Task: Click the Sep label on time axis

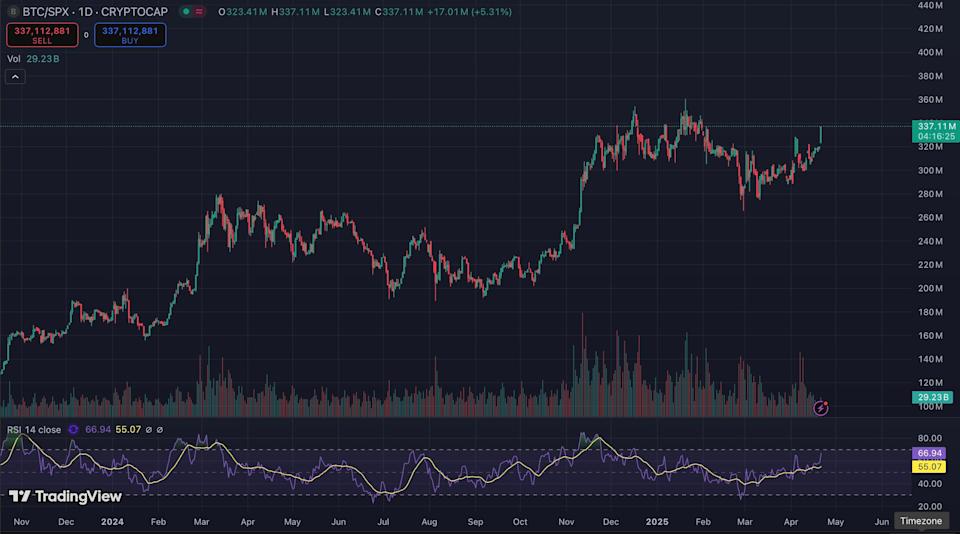Action: pos(475,522)
